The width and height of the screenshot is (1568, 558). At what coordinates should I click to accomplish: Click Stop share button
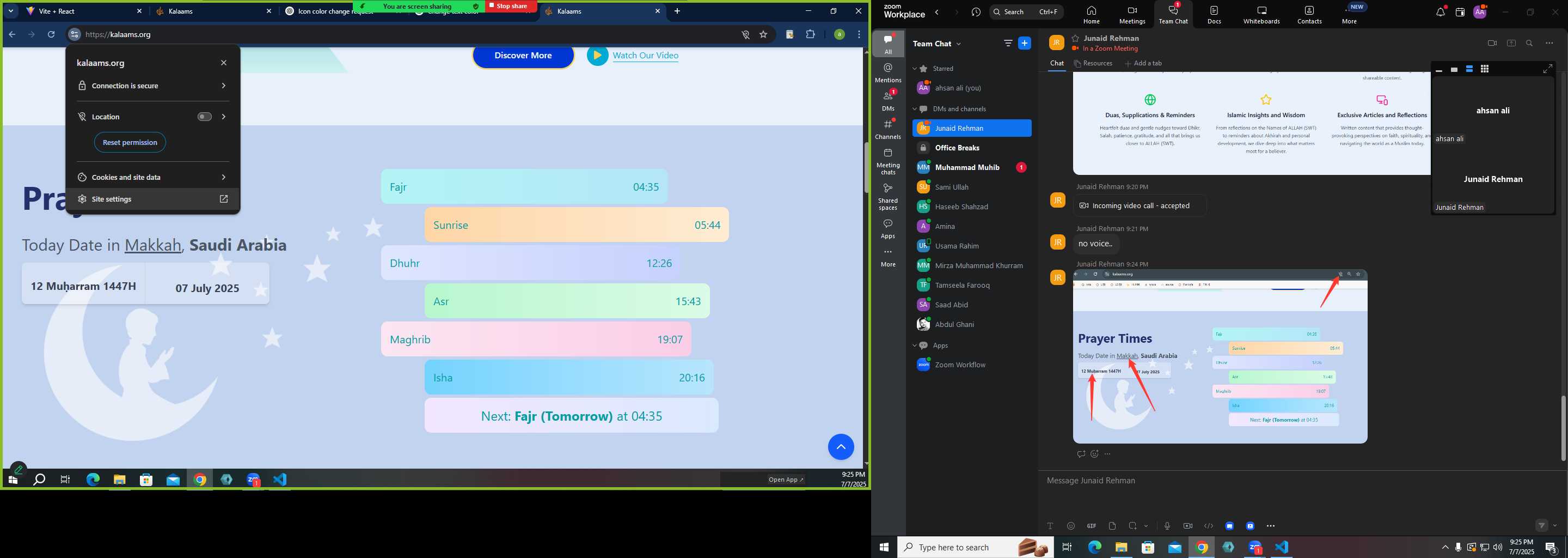511,6
